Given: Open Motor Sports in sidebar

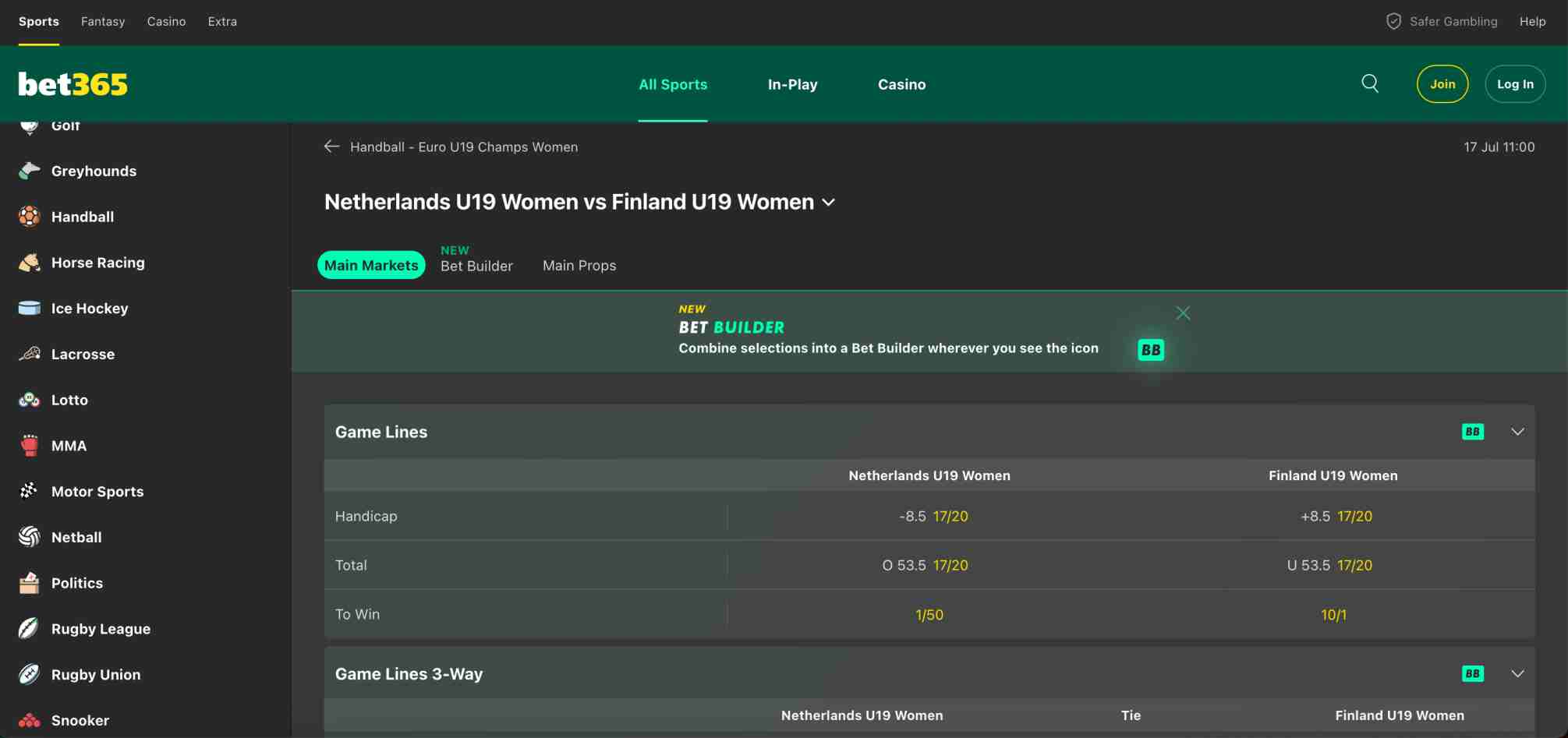Looking at the screenshot, I should coord(97,491).
